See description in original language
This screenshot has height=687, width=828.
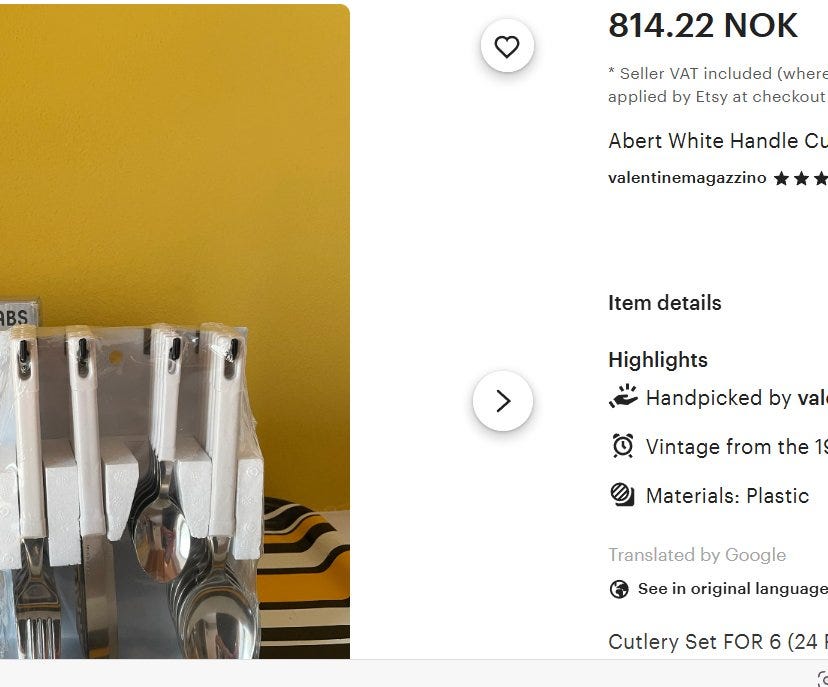coord(732,589)
